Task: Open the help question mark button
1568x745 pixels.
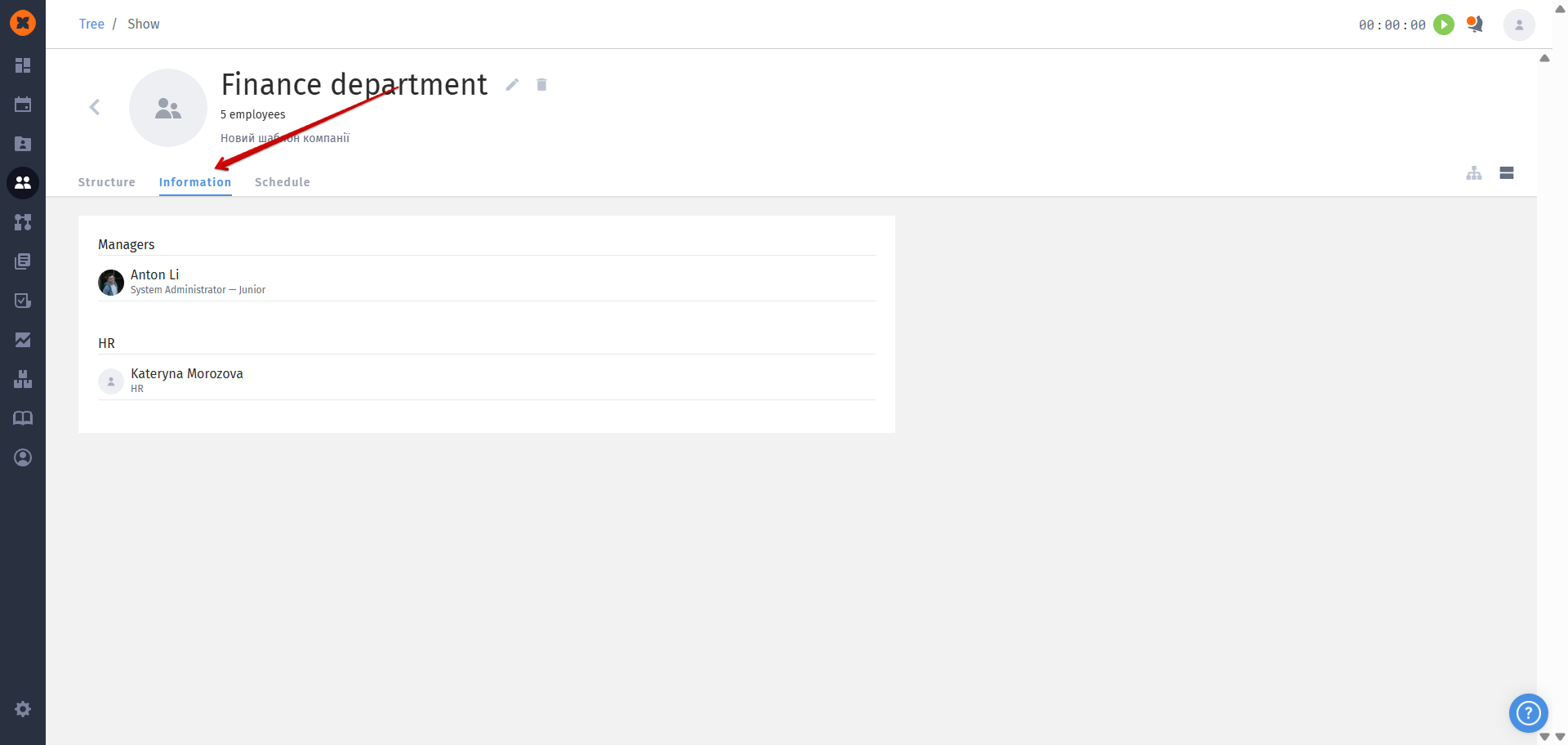Action: point(1528,713)
